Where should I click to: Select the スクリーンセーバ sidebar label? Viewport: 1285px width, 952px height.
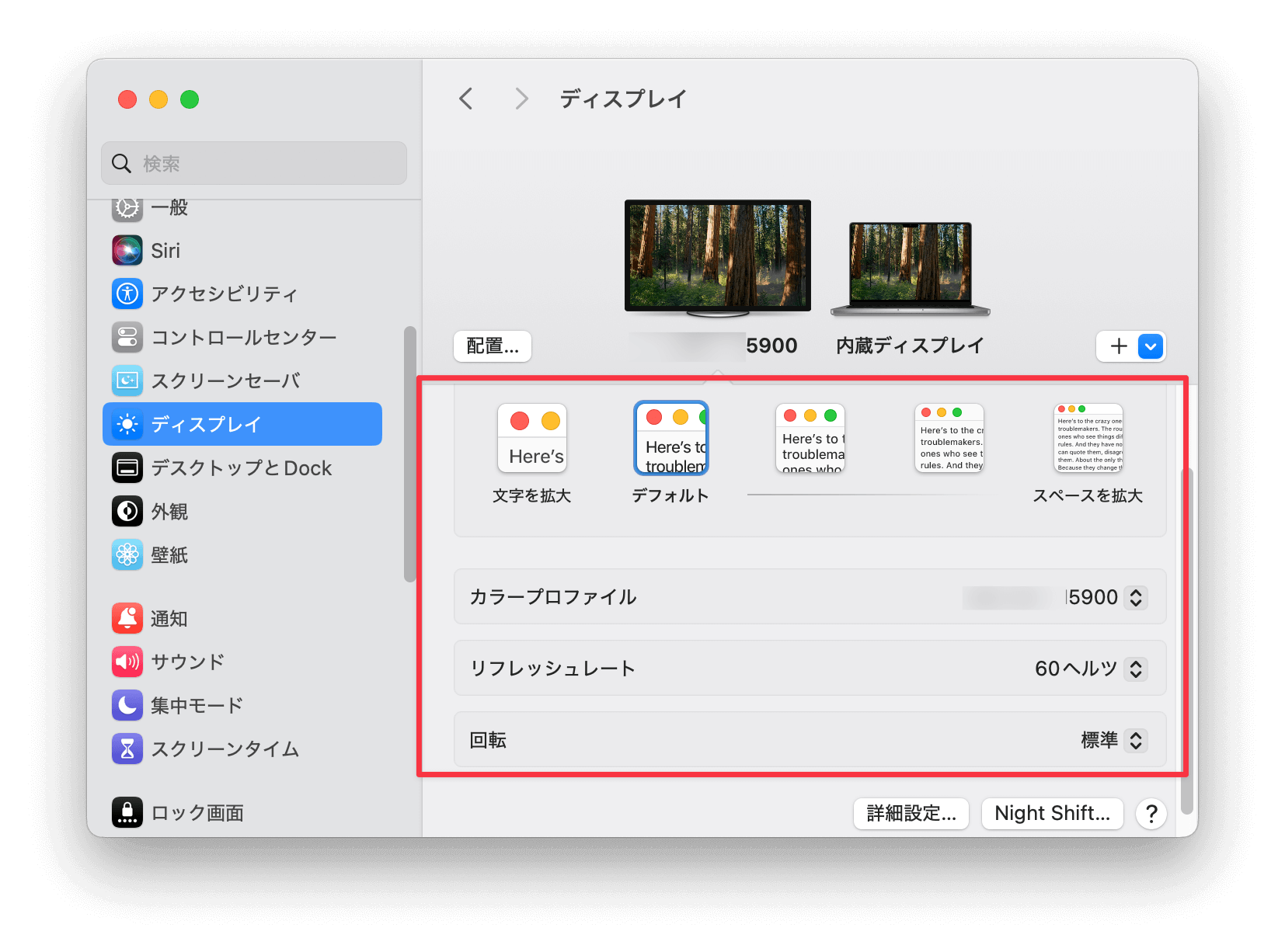(x=226, y=380)
